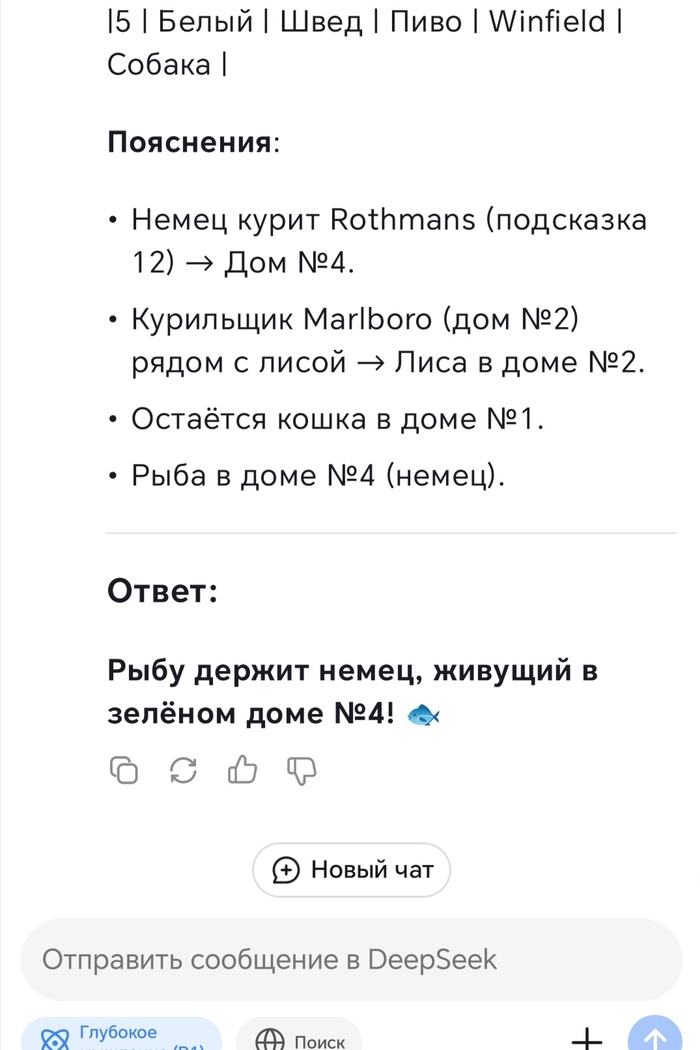Image resolution: width=700 pixels, height=1050 pixels.
Task: Regenerate the answer
Action: tap(184, 770)
